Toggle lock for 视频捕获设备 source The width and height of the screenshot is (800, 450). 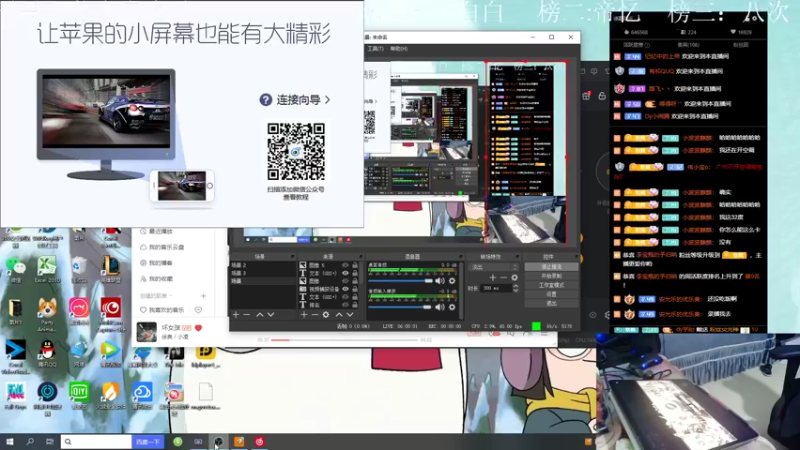click(355, 289)
